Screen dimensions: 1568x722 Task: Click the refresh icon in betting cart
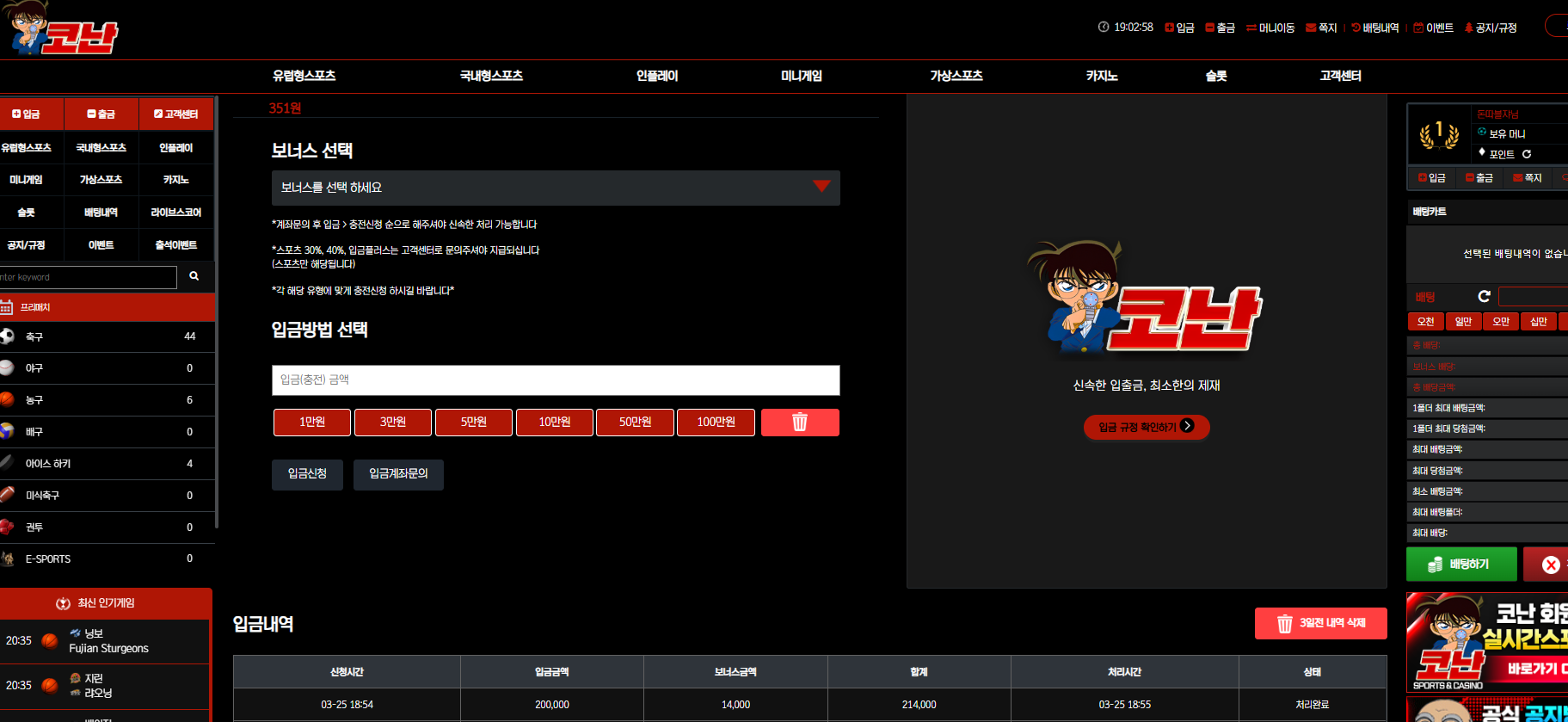(x=1484, y=297)
